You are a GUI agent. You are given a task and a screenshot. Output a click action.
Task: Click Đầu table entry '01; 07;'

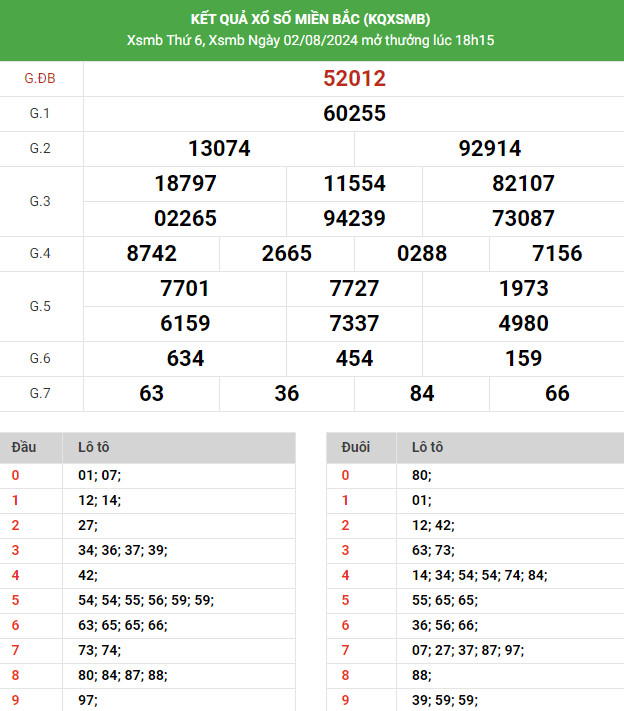point(99,475)
